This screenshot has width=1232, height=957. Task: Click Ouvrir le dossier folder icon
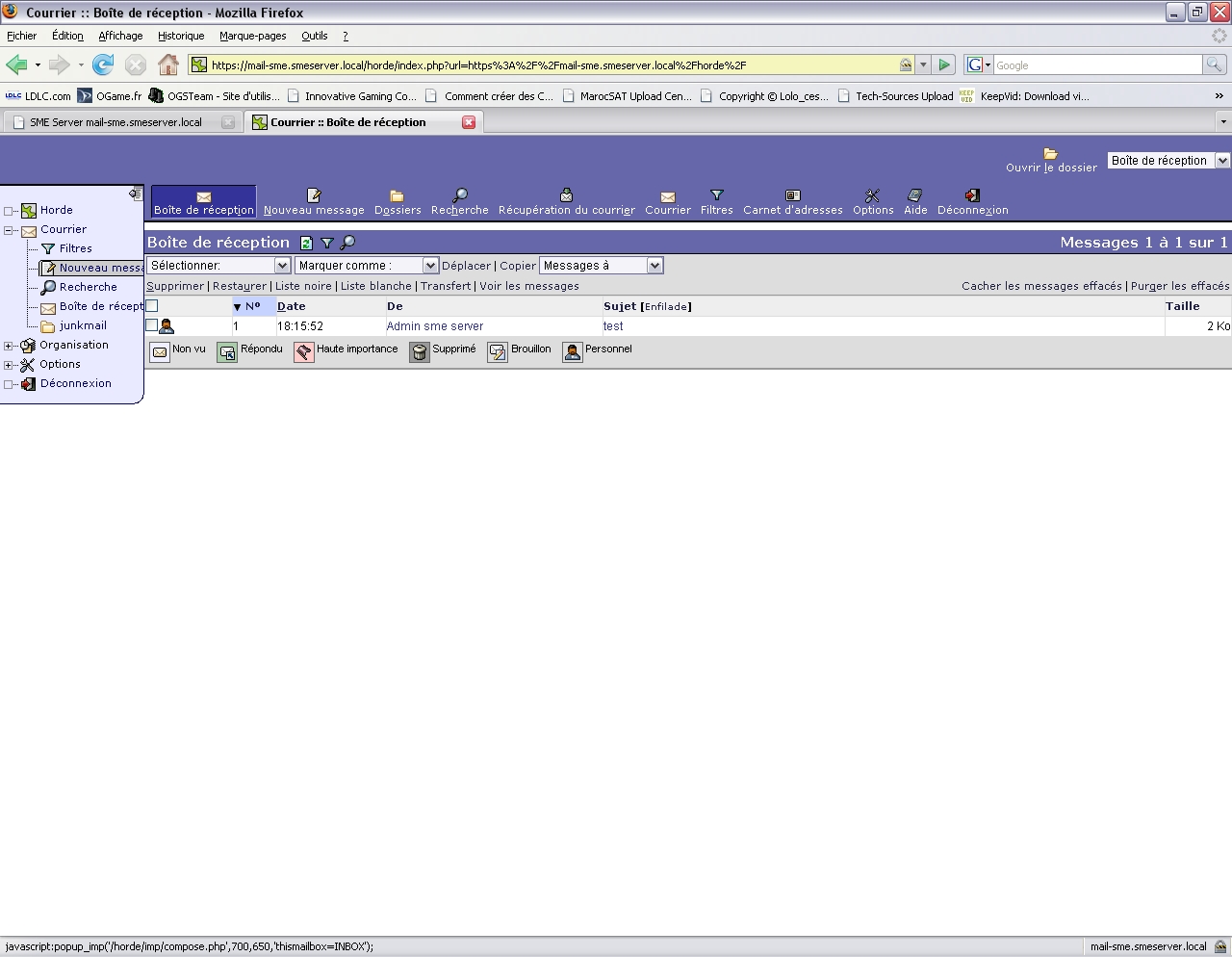point(1050,153)
